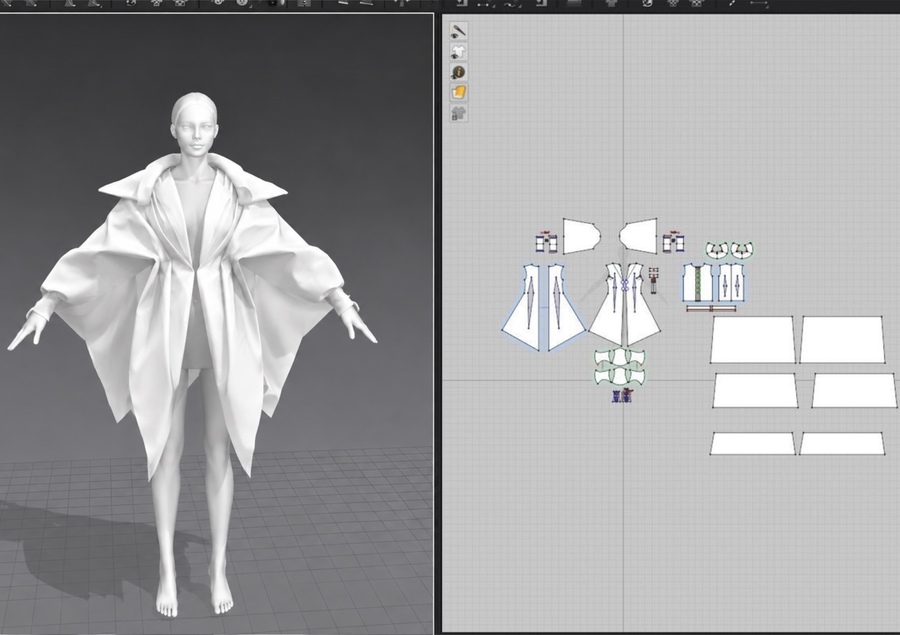Select the bottom-right narrow trapezoid pattern
900x635 pixels.
coord(841,443)
